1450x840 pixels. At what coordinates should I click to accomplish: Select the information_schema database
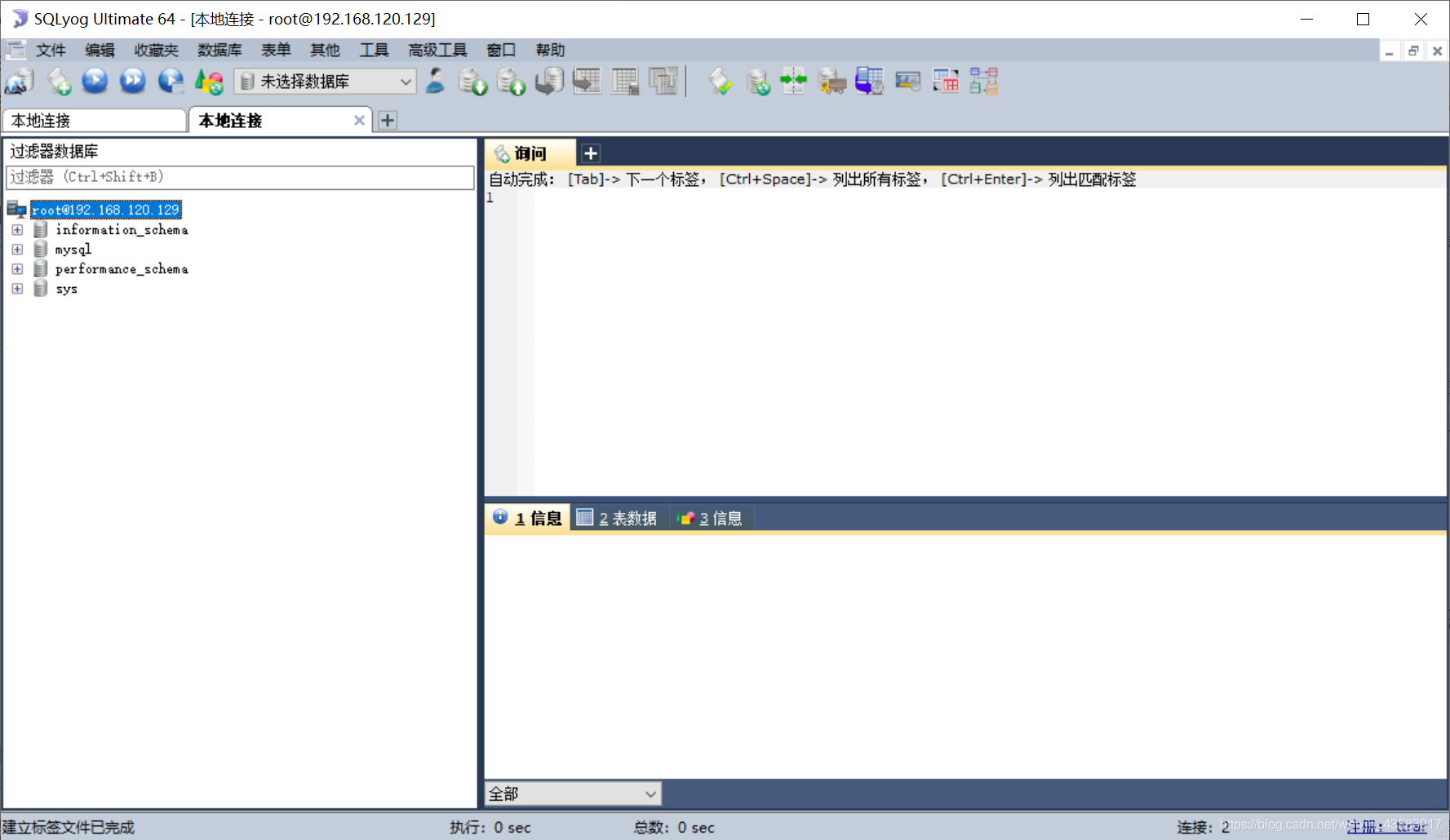point(122,230)
